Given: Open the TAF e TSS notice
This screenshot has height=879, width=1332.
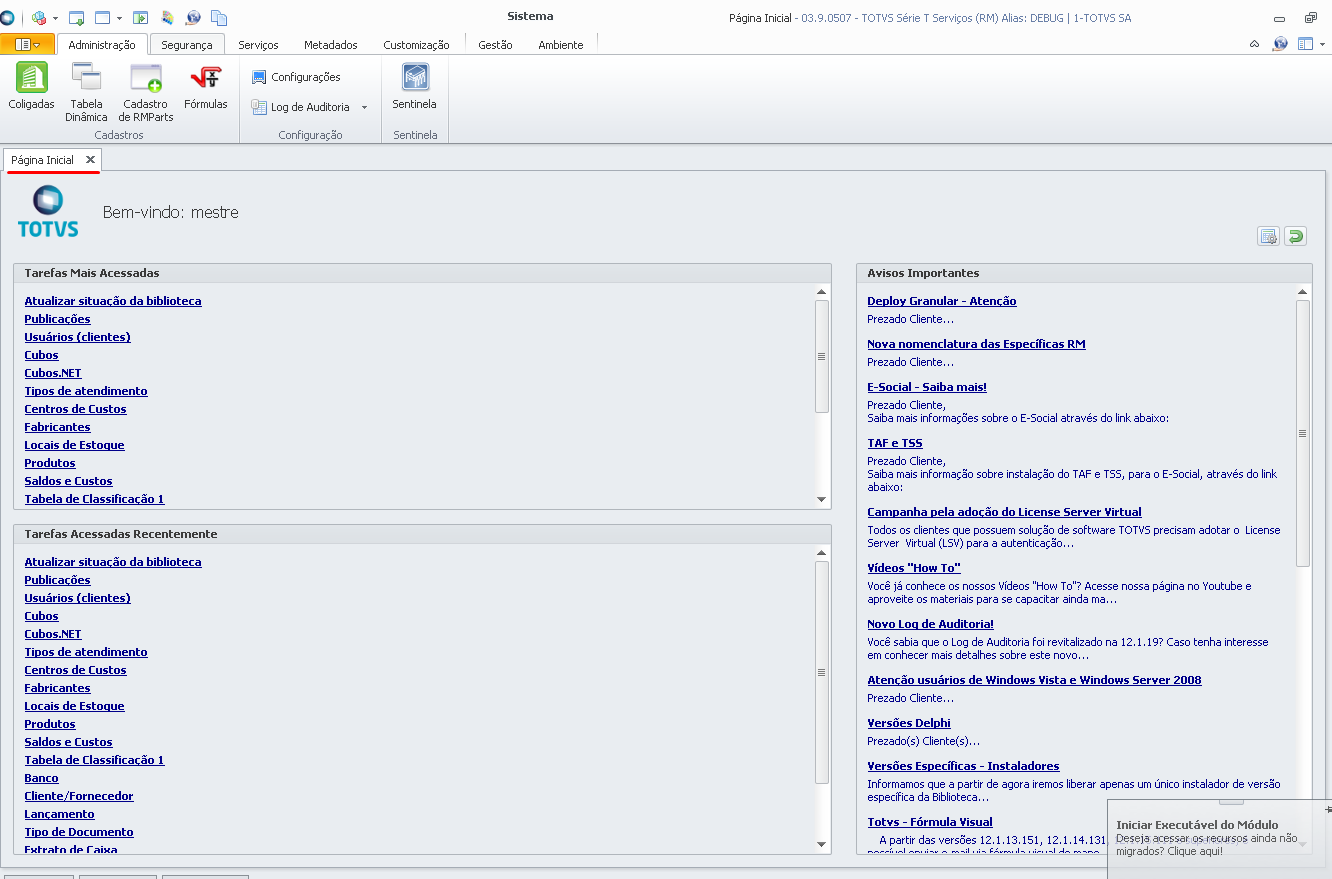Looking at the screenshot, I should pos(895,443).
